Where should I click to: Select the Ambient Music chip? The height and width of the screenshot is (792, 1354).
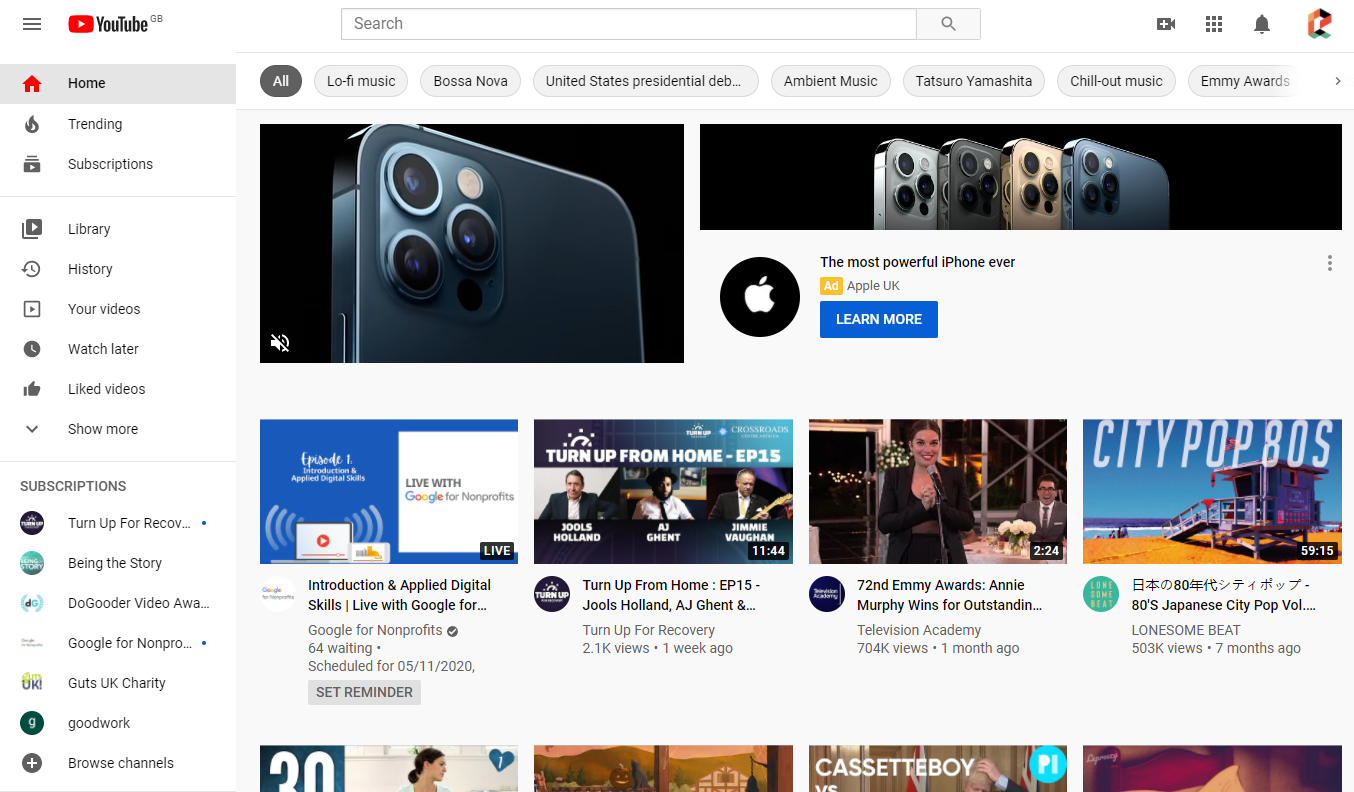click(831, 81)
